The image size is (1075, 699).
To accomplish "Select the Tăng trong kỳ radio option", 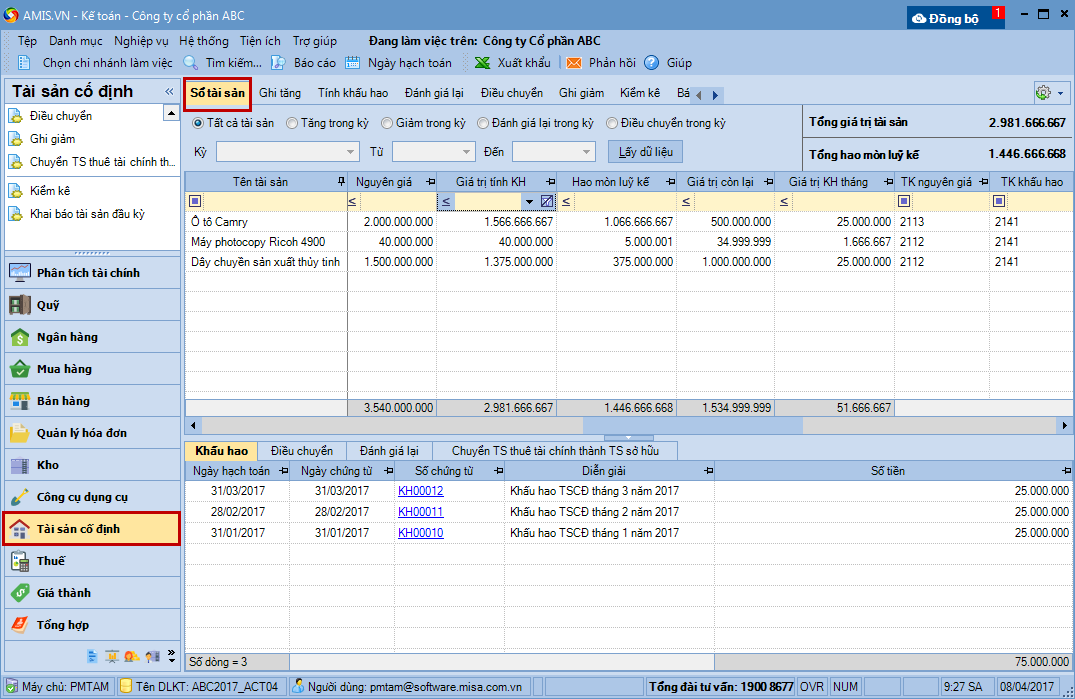I will 292,123.
